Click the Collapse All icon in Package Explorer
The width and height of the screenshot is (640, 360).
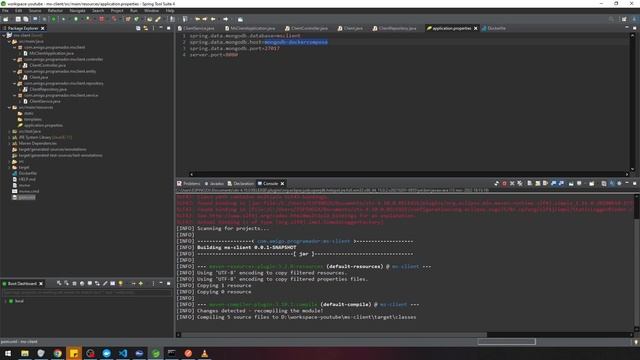point(138,28)
